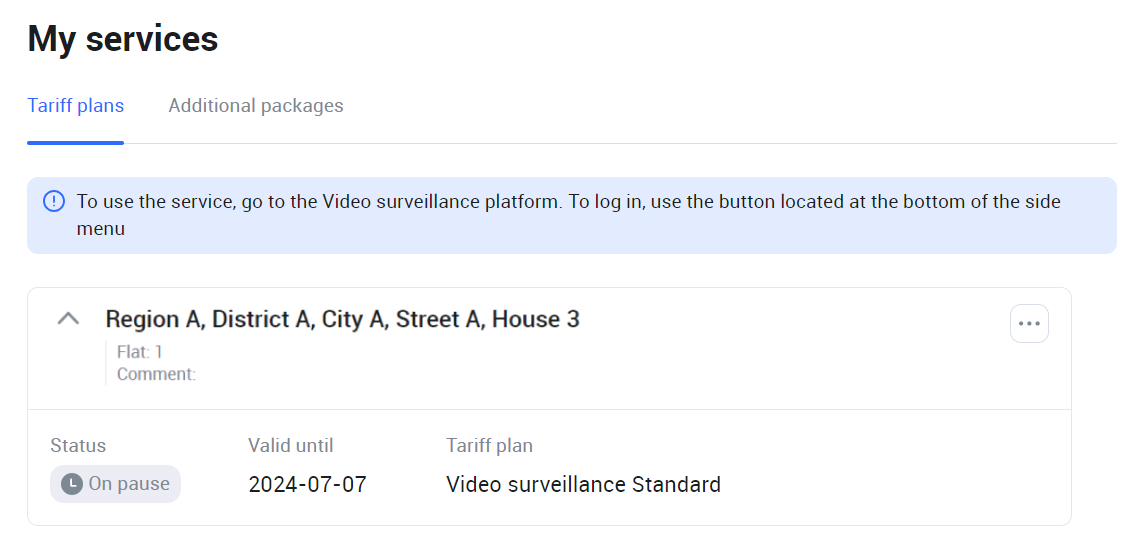Switch to the Additional packages tab

tap(255, 106)
